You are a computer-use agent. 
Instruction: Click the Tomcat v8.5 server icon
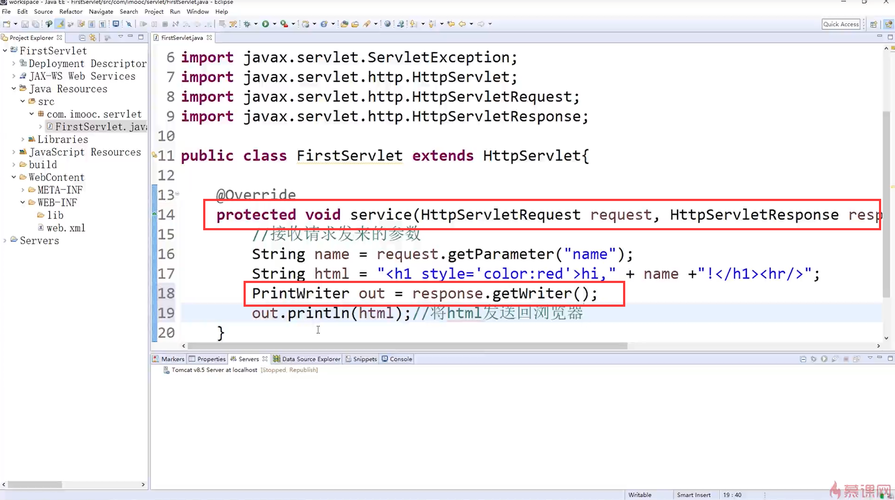click(165, 370)
